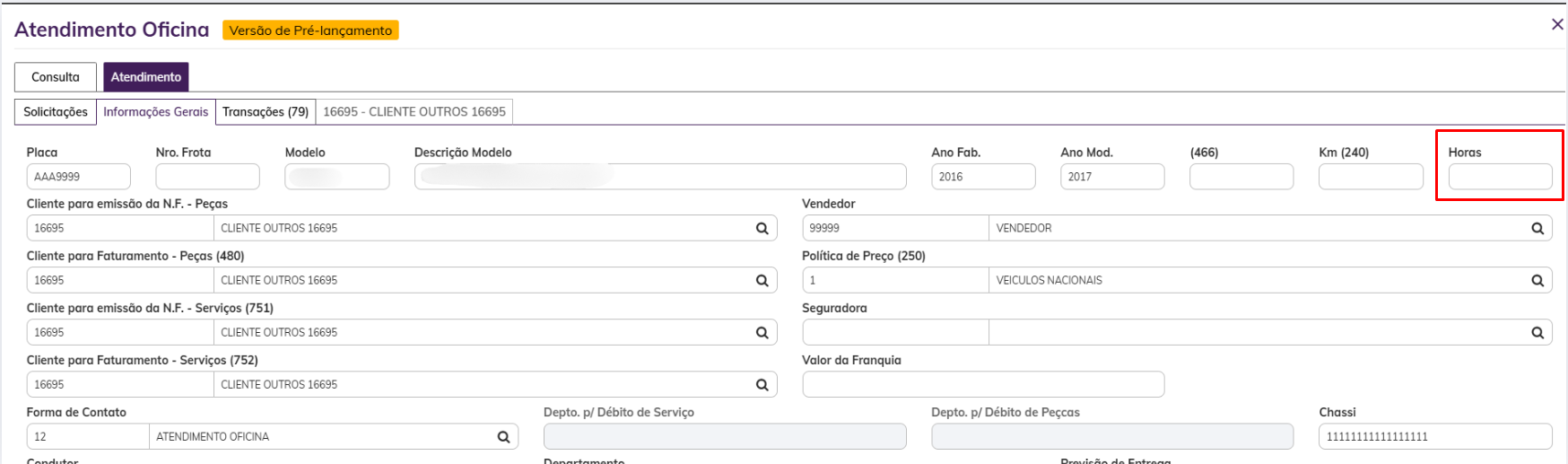Viewport: 1568px width, 464px height.
Task: Open Seguradora search magnifier
Action: click(1537, 333)
